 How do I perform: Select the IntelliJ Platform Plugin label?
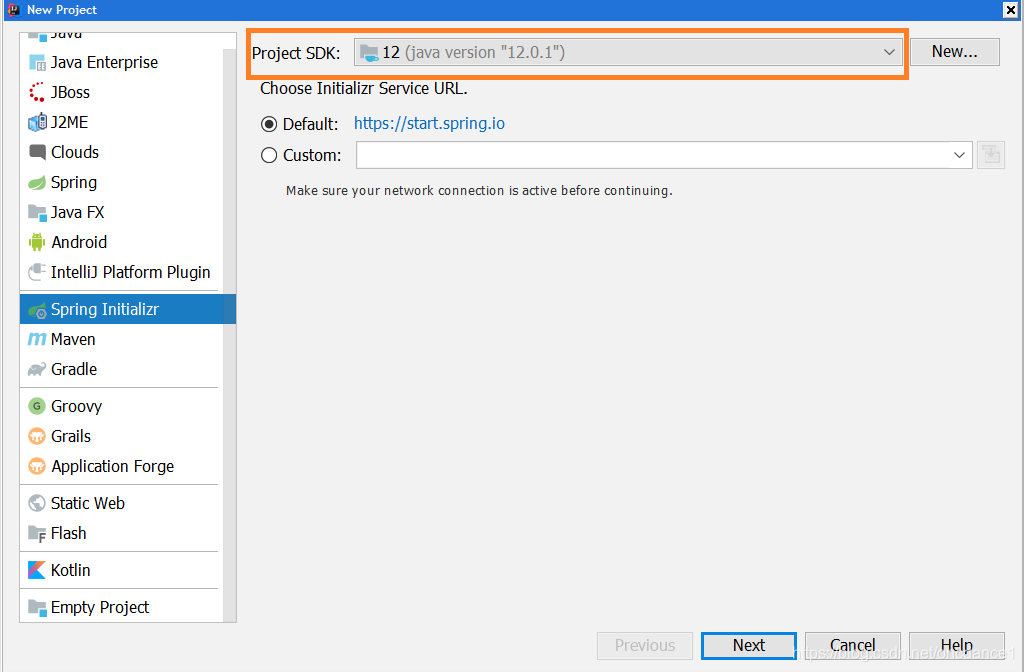131,272
